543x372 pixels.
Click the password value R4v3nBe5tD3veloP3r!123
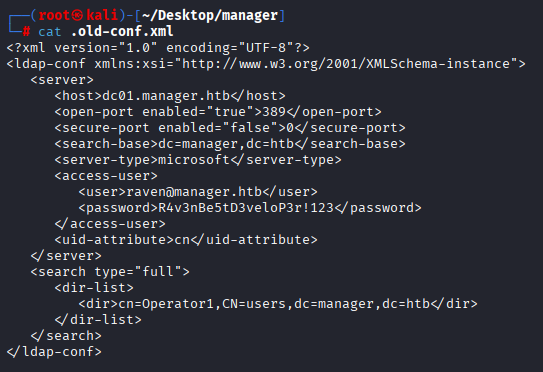pos(246,208)
